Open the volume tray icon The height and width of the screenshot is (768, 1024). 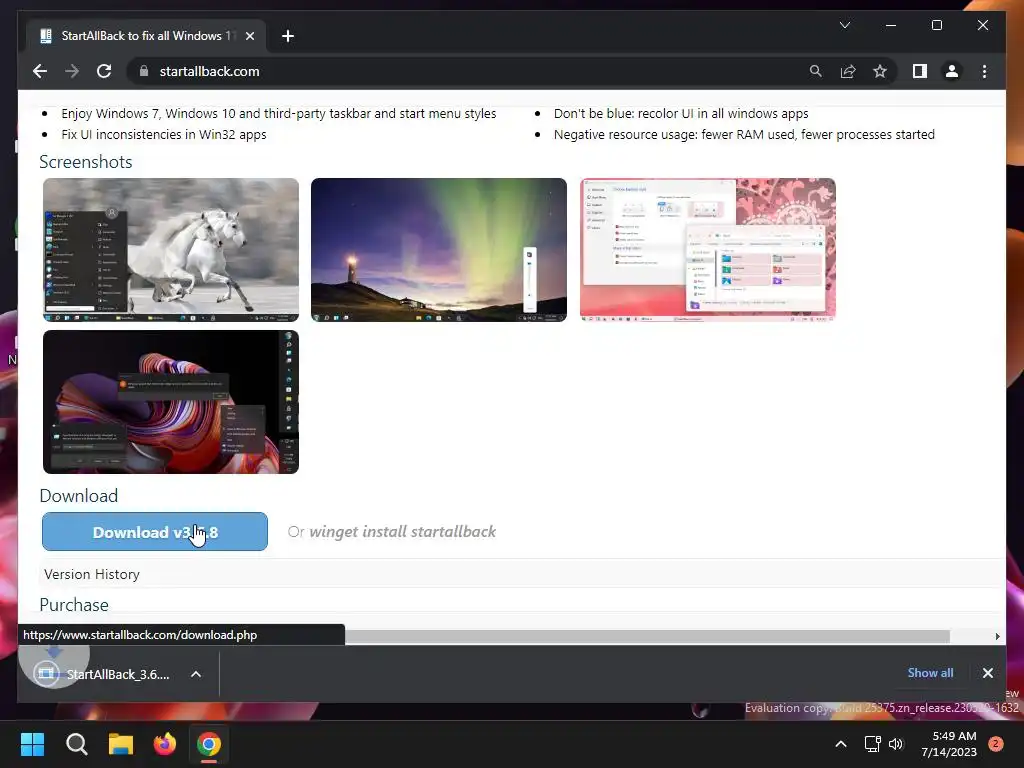pos(896,744)
